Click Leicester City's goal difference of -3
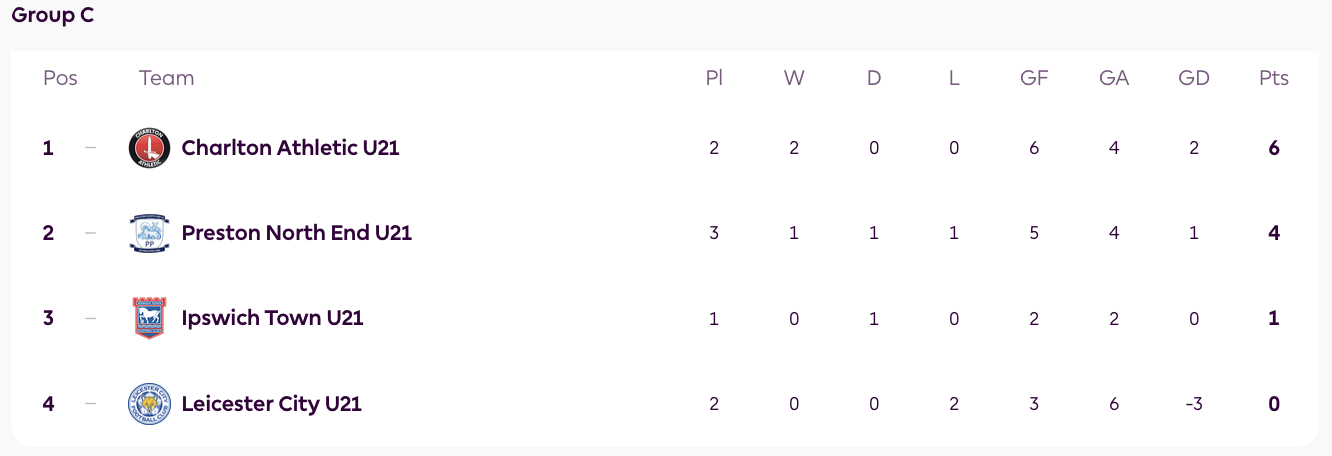 (x=1194, y=404)
